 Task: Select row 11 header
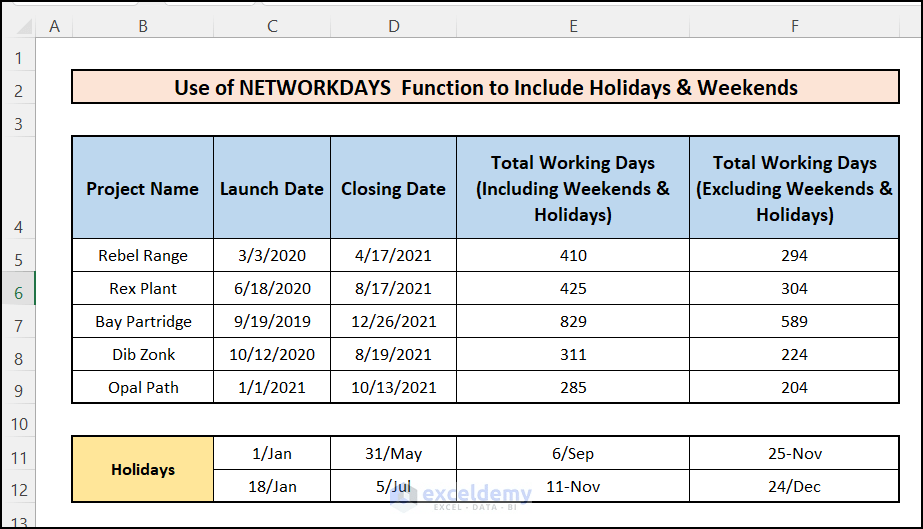pos(18,453)
